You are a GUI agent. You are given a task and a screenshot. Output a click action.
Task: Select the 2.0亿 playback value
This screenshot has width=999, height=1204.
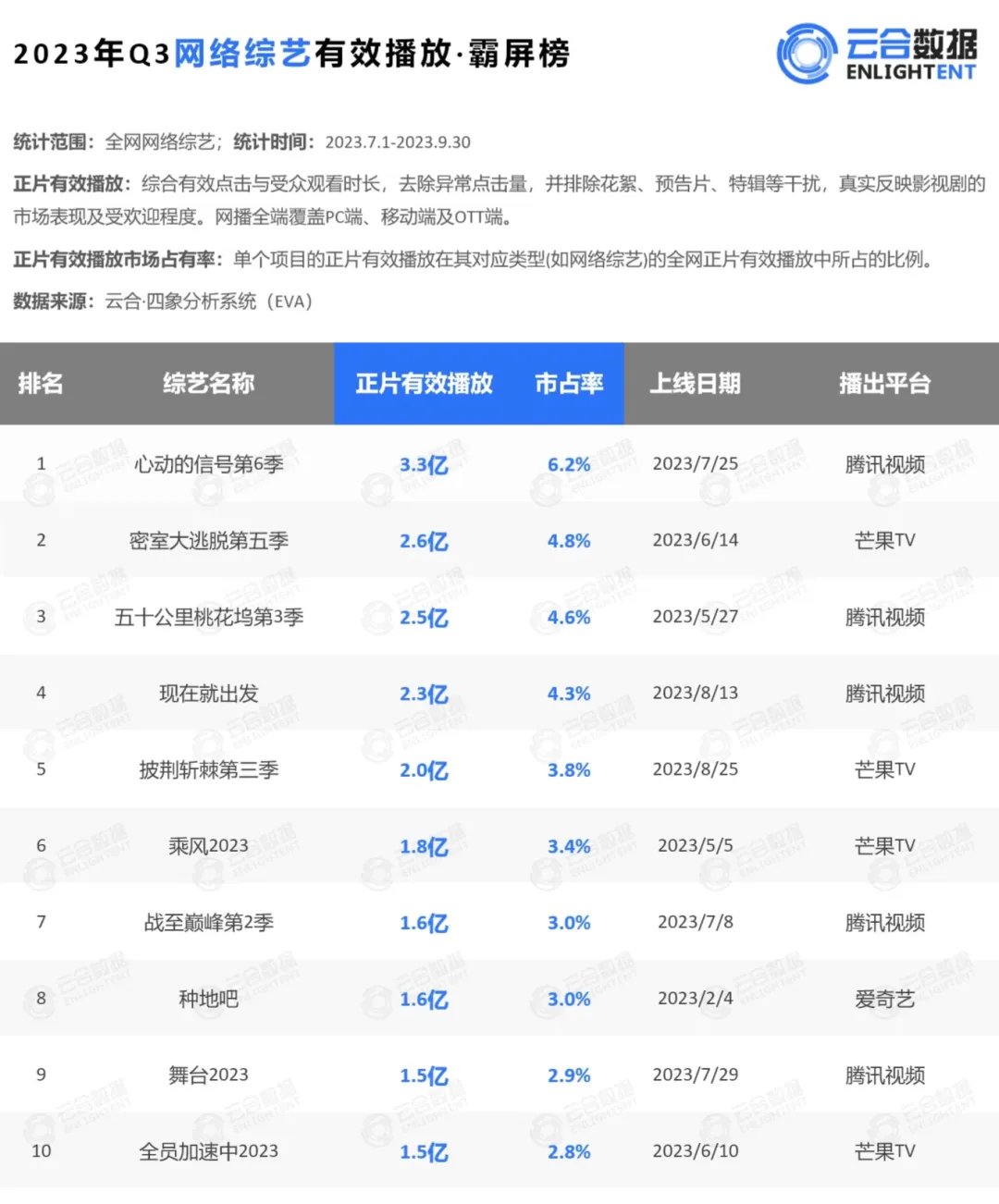(424, 770)
